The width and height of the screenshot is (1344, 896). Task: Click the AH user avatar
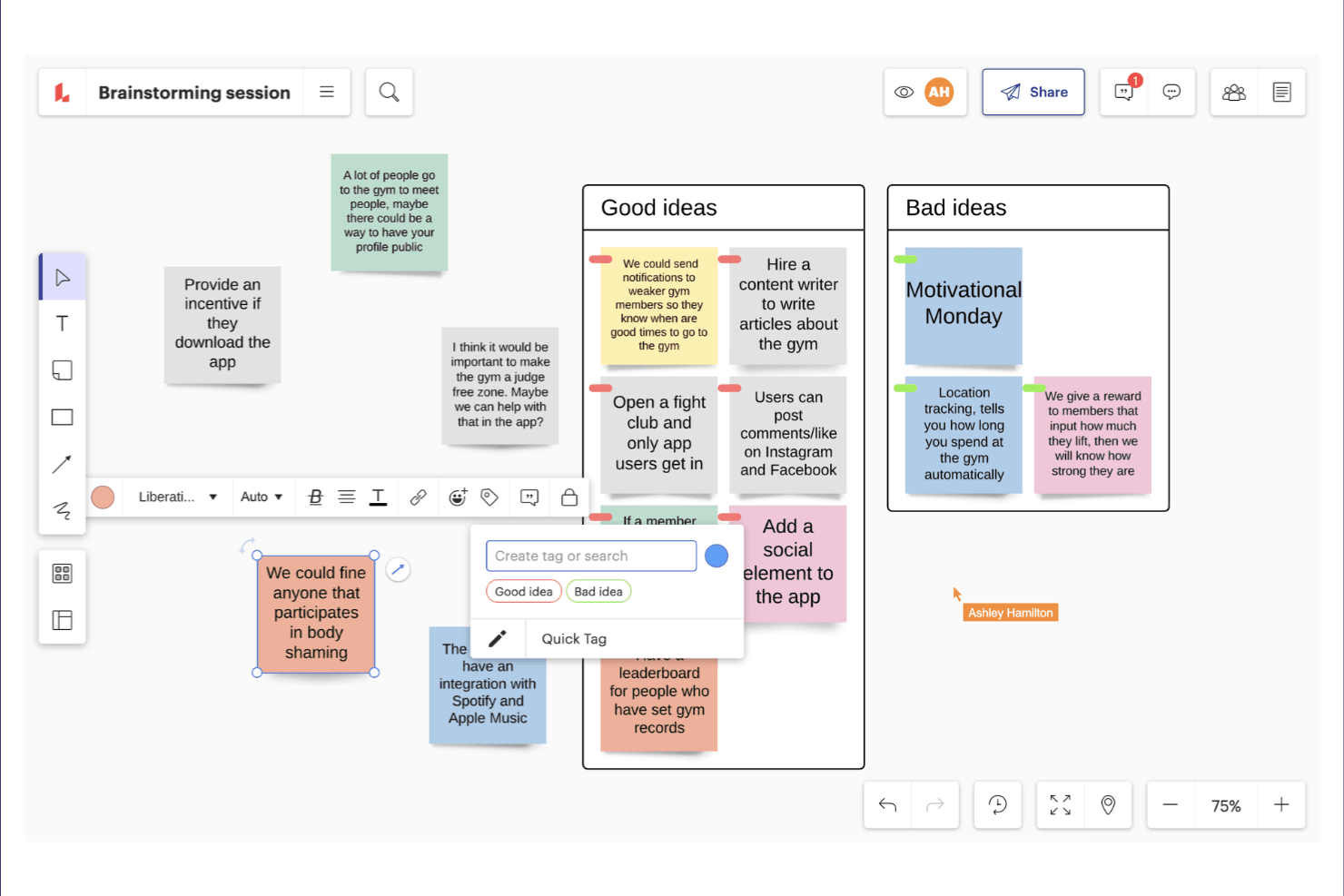(939, 92)
